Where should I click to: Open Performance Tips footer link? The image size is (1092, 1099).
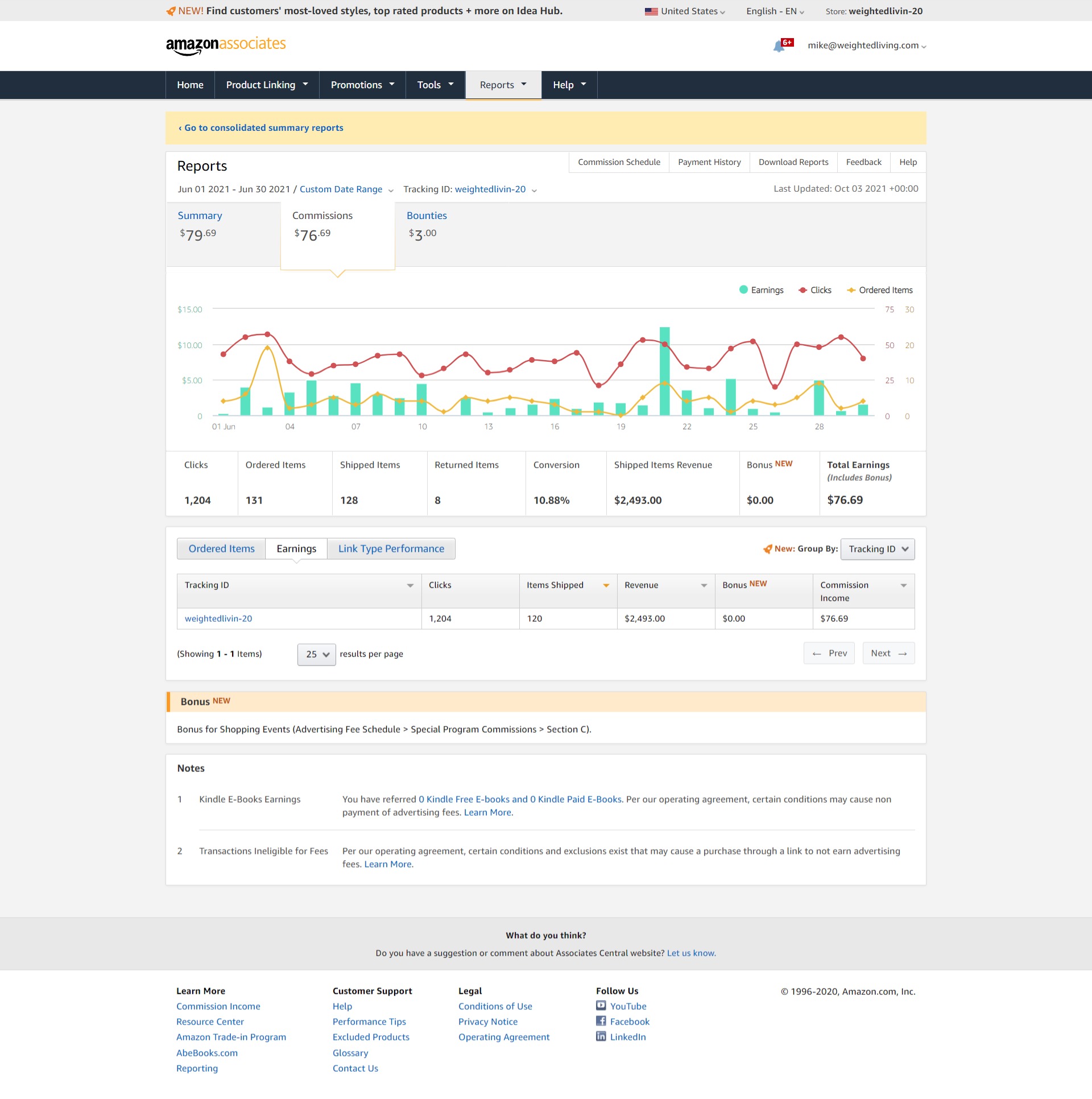[369, 1021]
